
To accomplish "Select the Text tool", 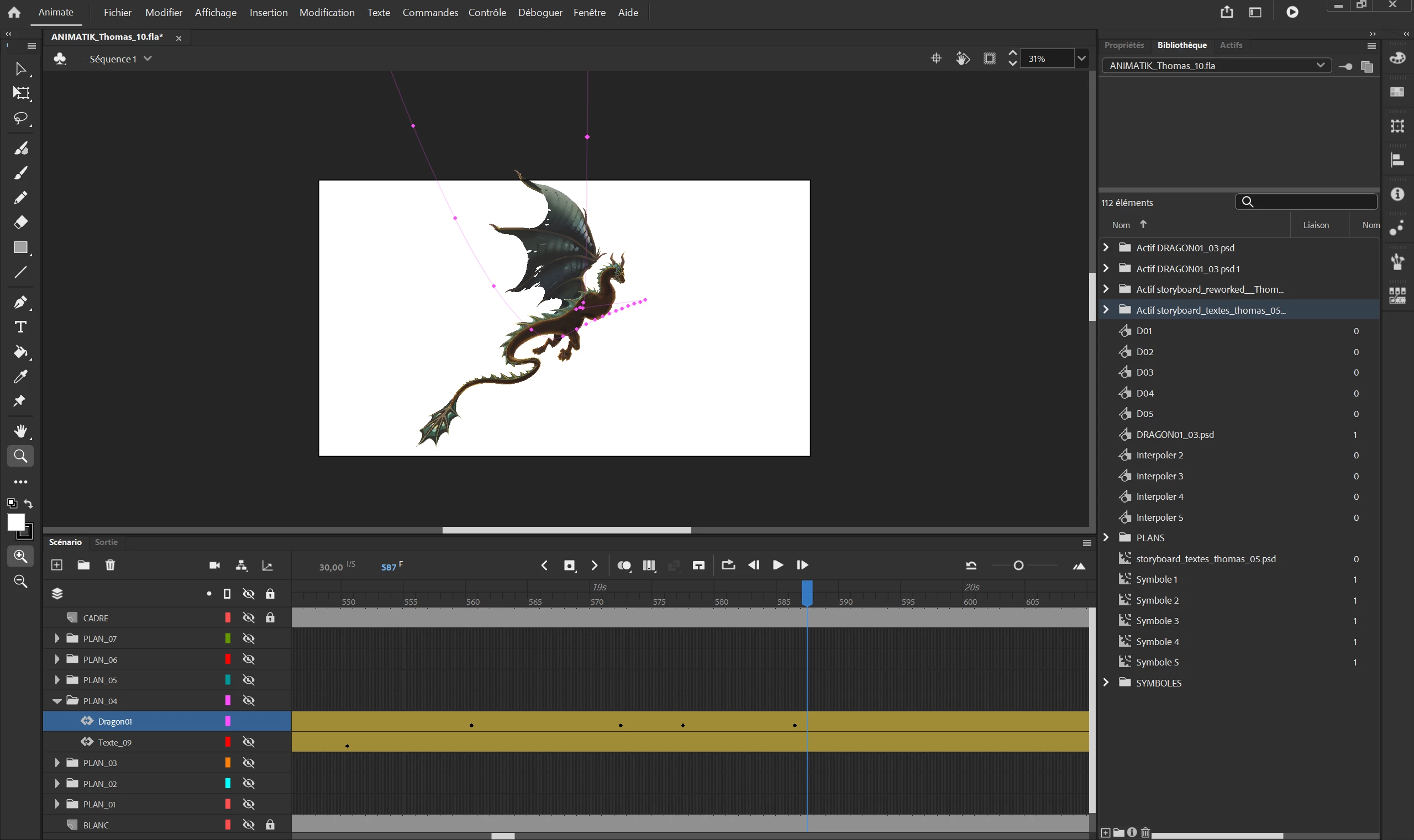I will pos(20,326).
